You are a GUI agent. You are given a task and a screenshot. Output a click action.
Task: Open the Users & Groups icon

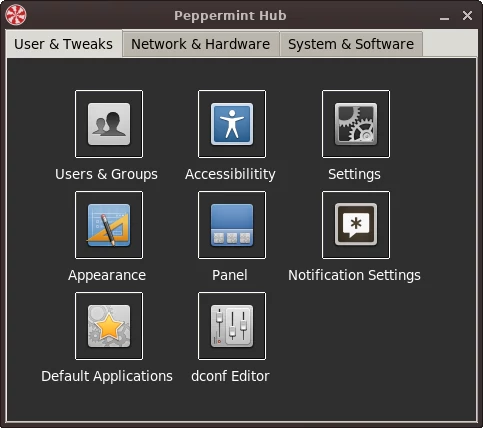pyautogui.click(x=109, y=124)
